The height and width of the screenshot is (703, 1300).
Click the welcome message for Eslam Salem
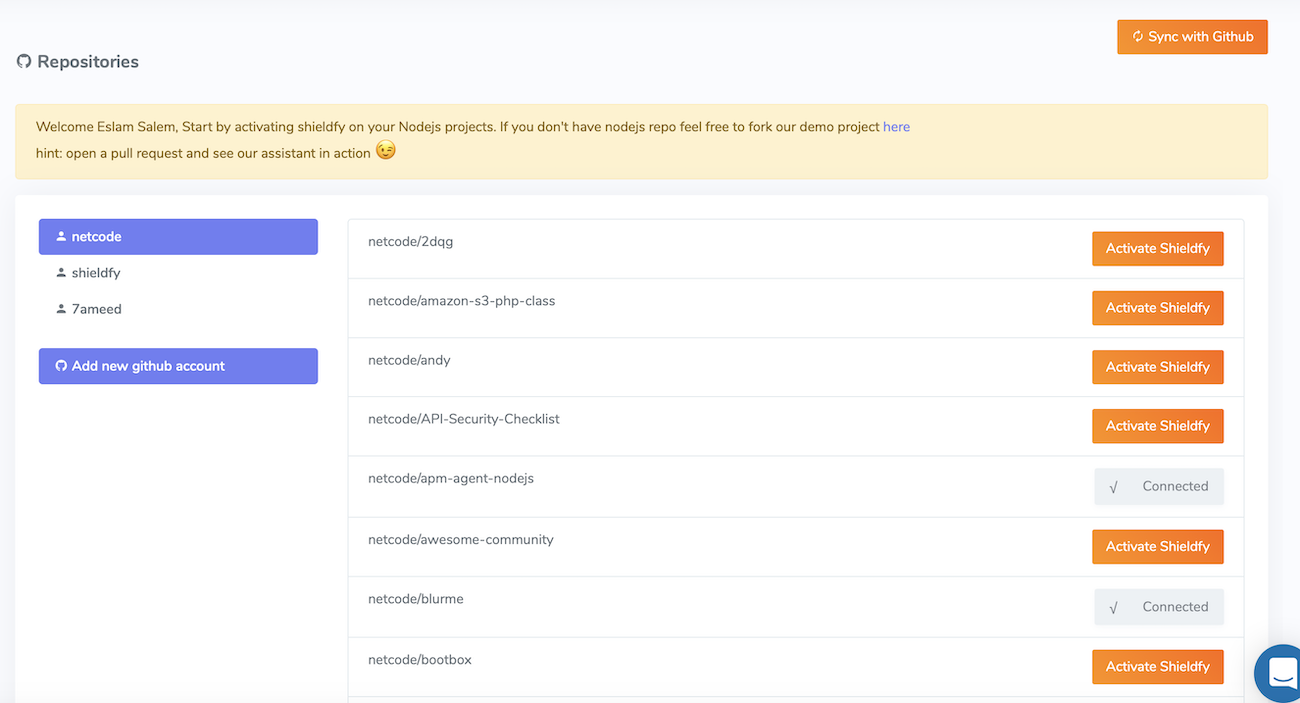click(x=459, y=127)
